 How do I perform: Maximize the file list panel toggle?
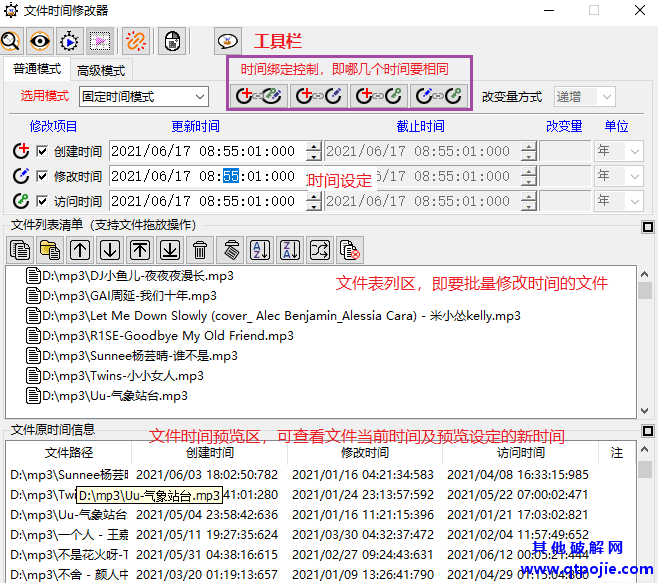(x=648, y=227)
